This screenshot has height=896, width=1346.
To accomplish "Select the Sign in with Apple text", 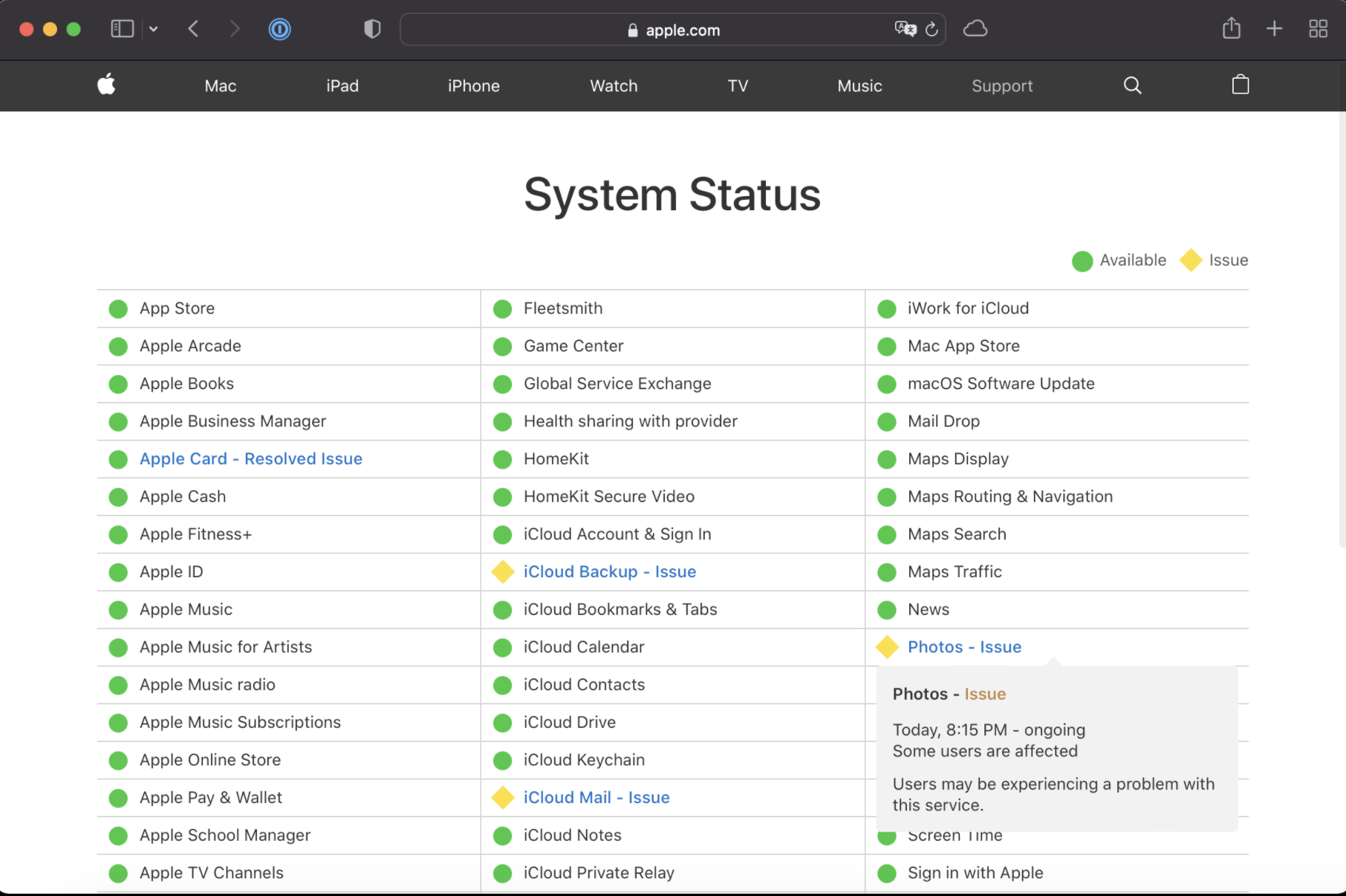I will click(975, 872).
